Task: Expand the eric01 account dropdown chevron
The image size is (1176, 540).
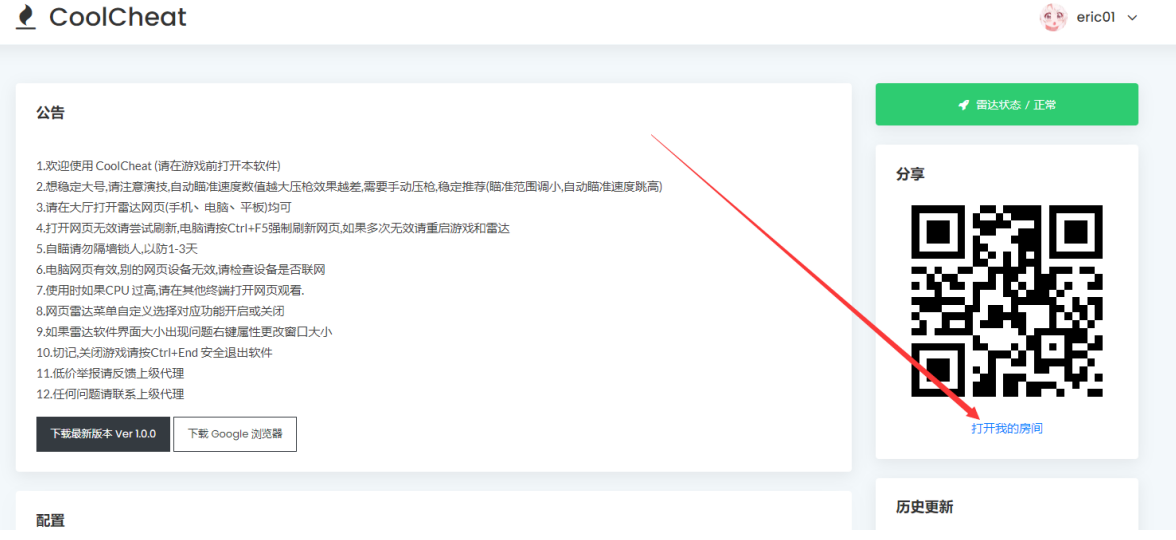Action: click(1132, 18)
